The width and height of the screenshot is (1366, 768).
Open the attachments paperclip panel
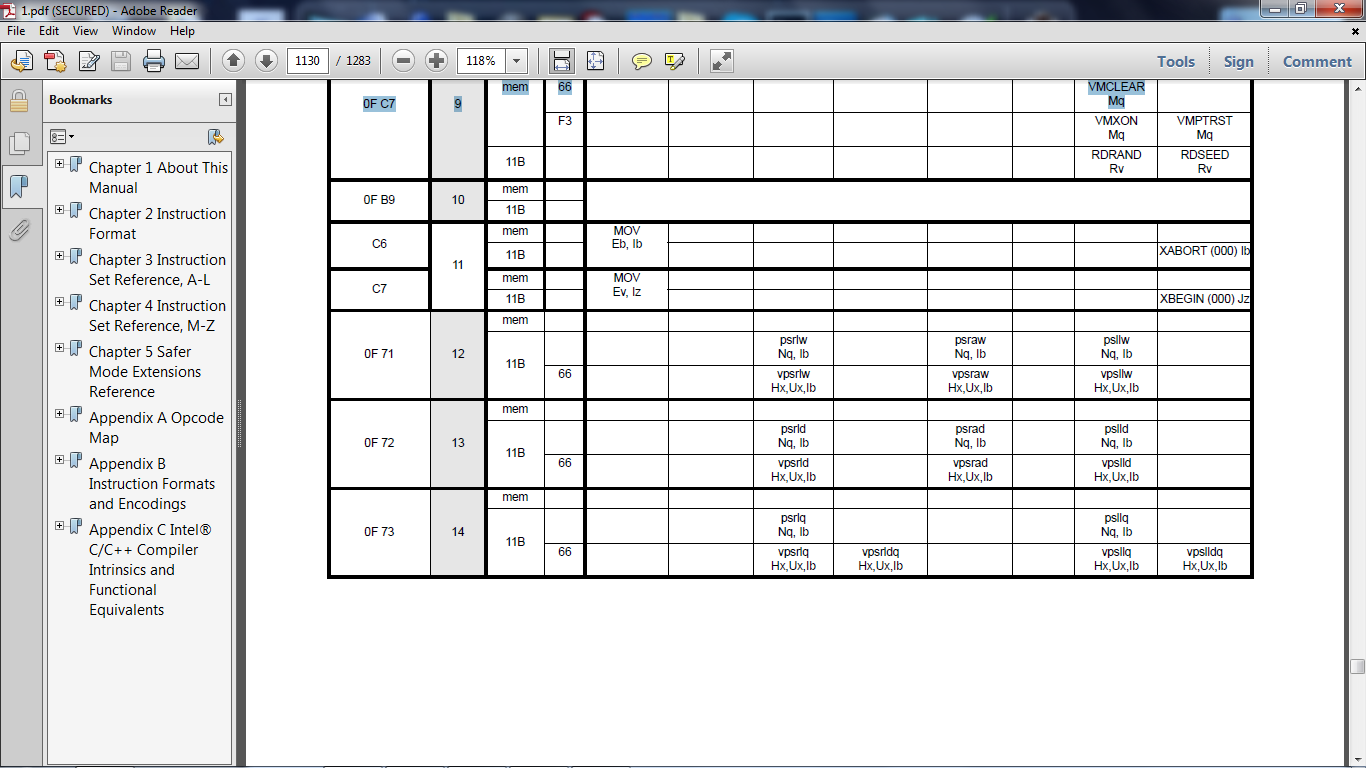pyautogui.click(x=19, y=231)
